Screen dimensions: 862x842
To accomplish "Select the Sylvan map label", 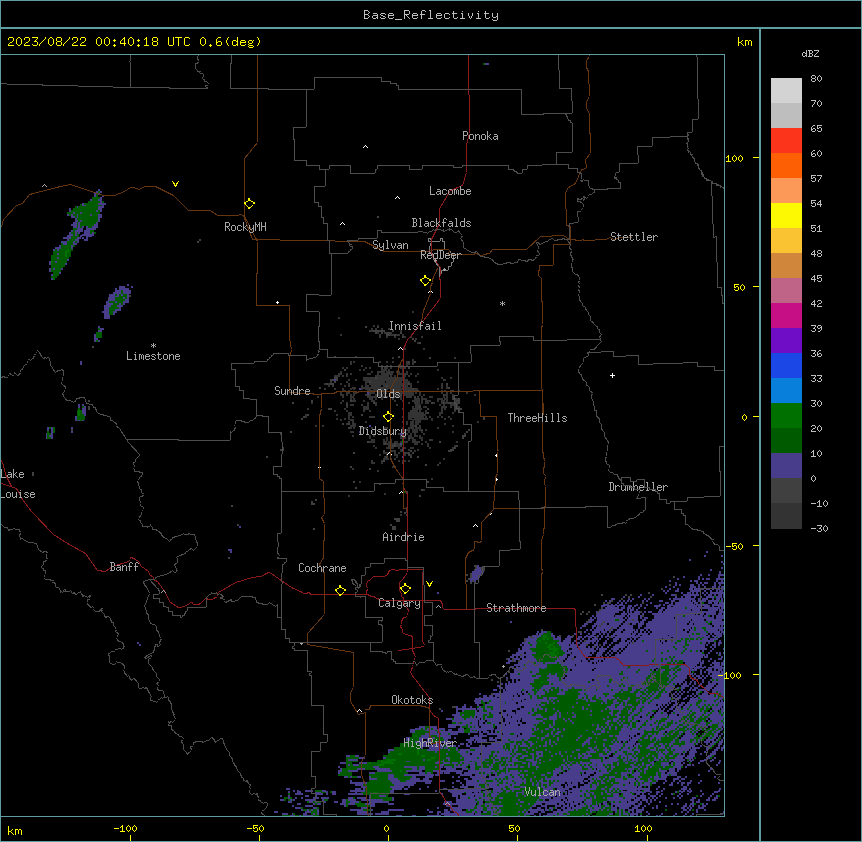I will pyautogui.click(x=390, y=245).
